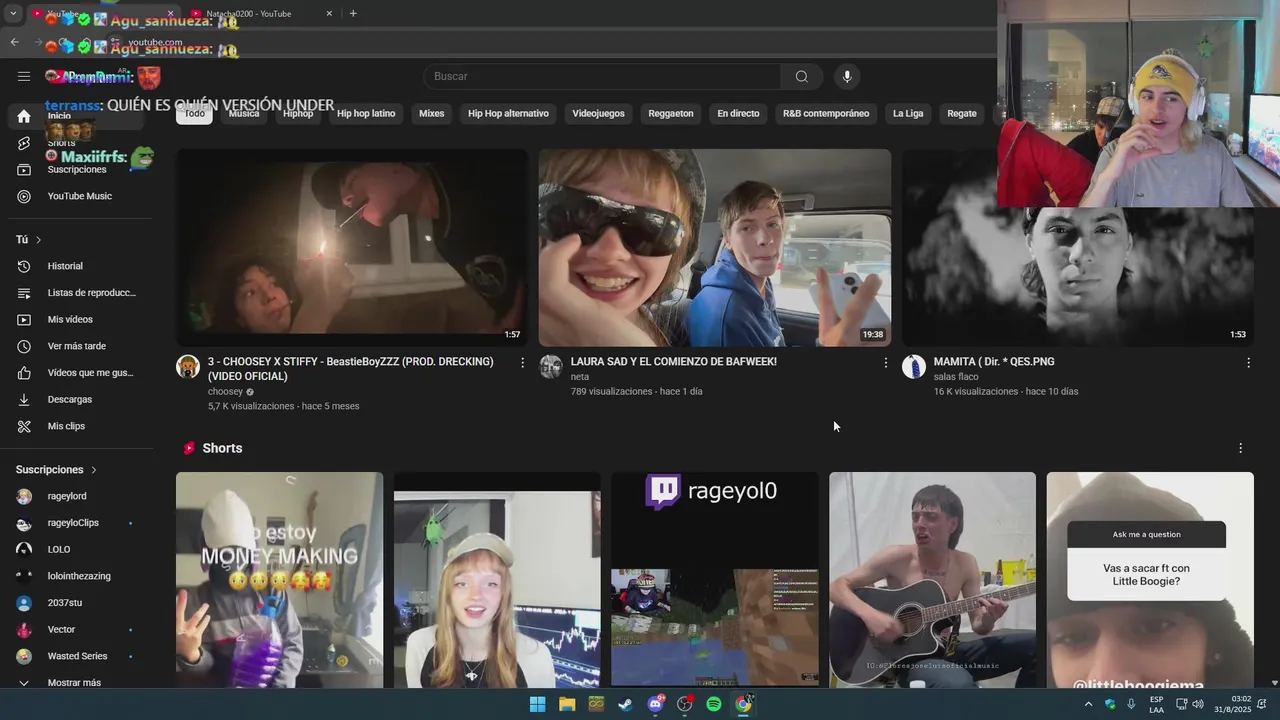This screenshot has height=720, width=1280.
Task: Play CHOOSEY X STIFFY video thumbnail
Action: click(352, 248)
